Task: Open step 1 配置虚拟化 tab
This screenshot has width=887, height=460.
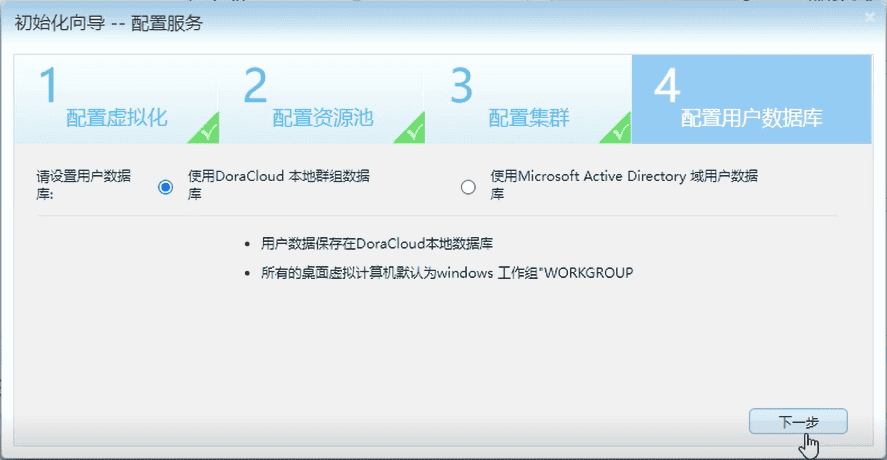Action: click(x=117, y=99)
